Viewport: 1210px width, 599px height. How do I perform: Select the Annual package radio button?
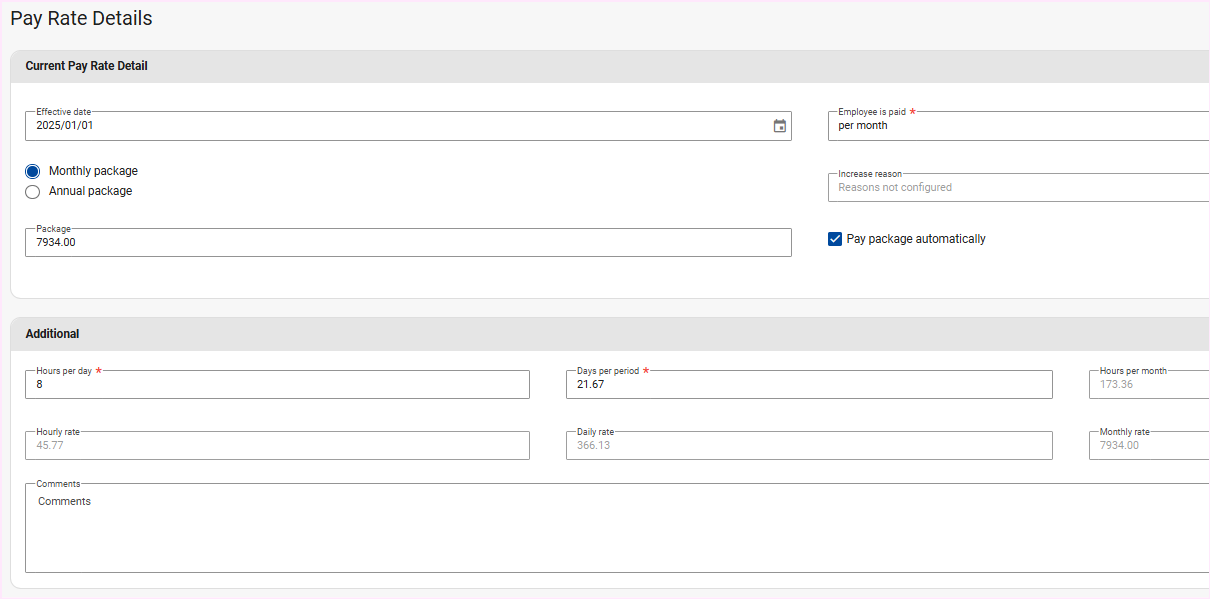pos(33,191)
